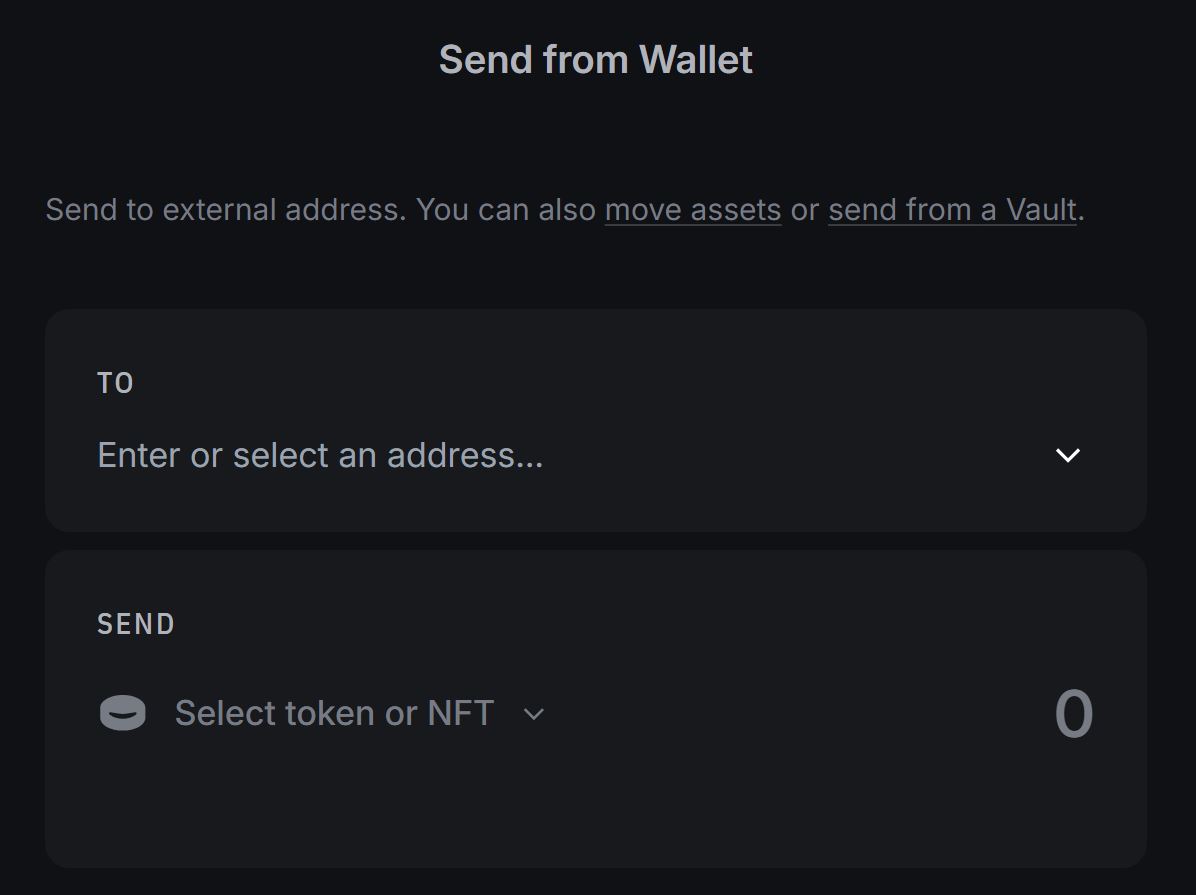The width and height of the screenshot is (1196, 895).
Task: Focus the "Enter or select an address" field
Action: click(320, 456)
